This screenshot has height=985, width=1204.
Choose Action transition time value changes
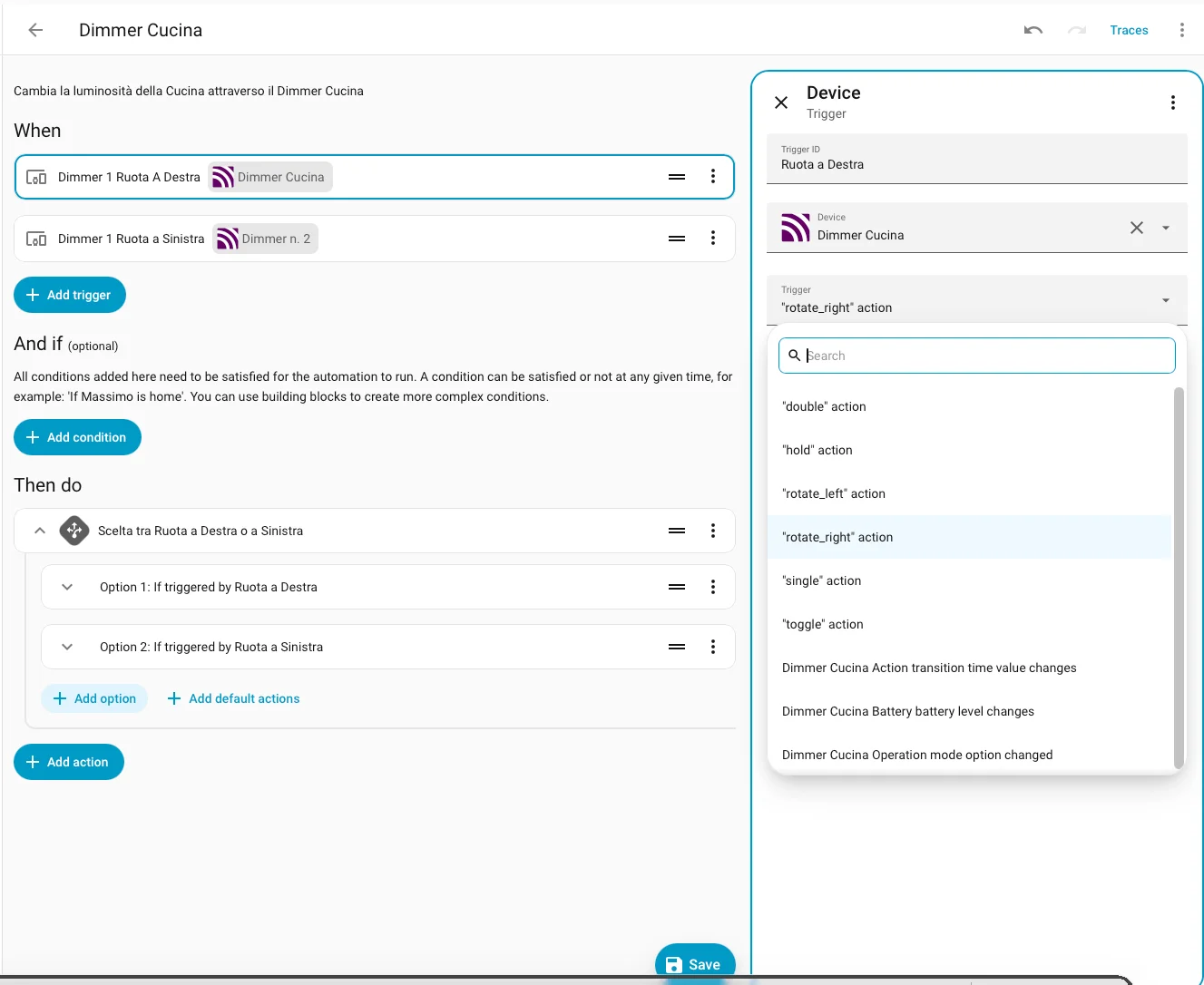point(970,668)
